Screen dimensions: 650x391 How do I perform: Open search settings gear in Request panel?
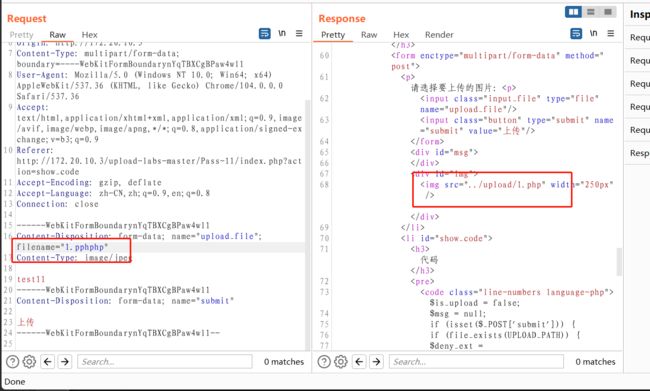pyautogui.click(x=29, y=362)
